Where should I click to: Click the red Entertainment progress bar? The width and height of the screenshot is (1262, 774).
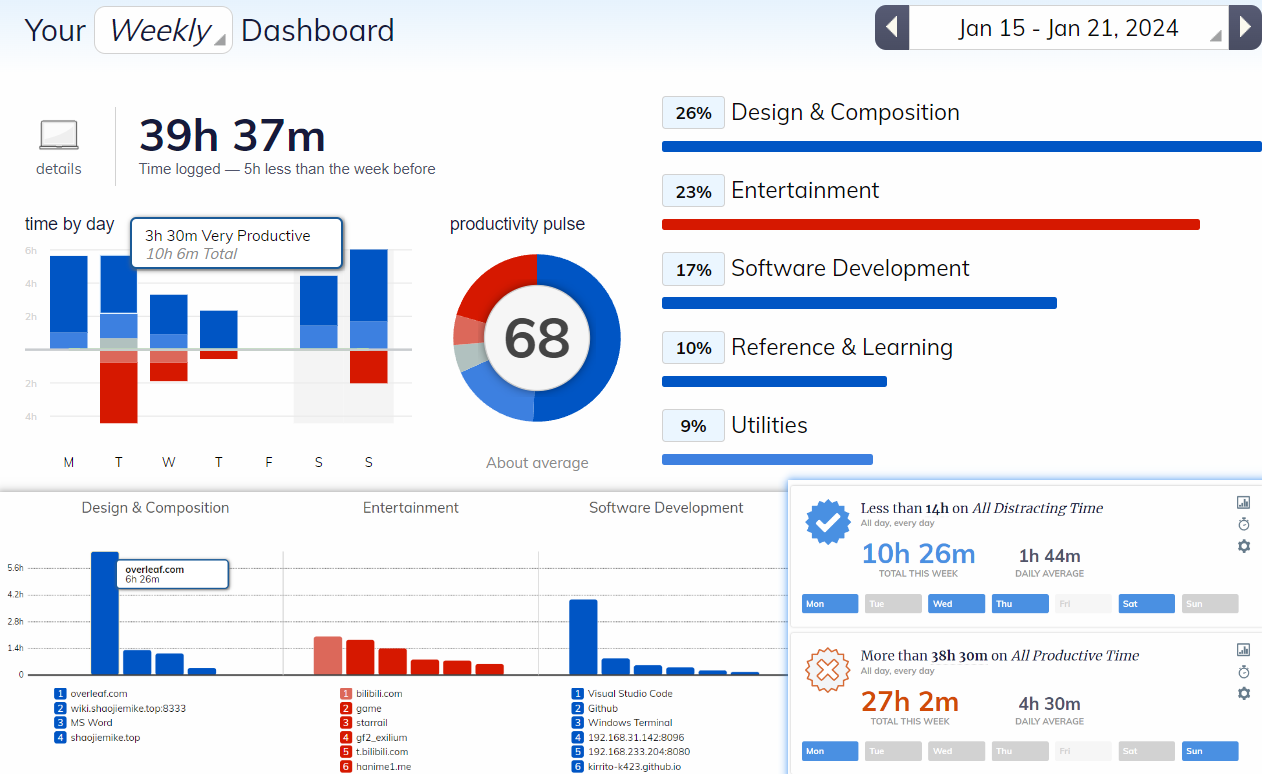[x=930, y=225]
